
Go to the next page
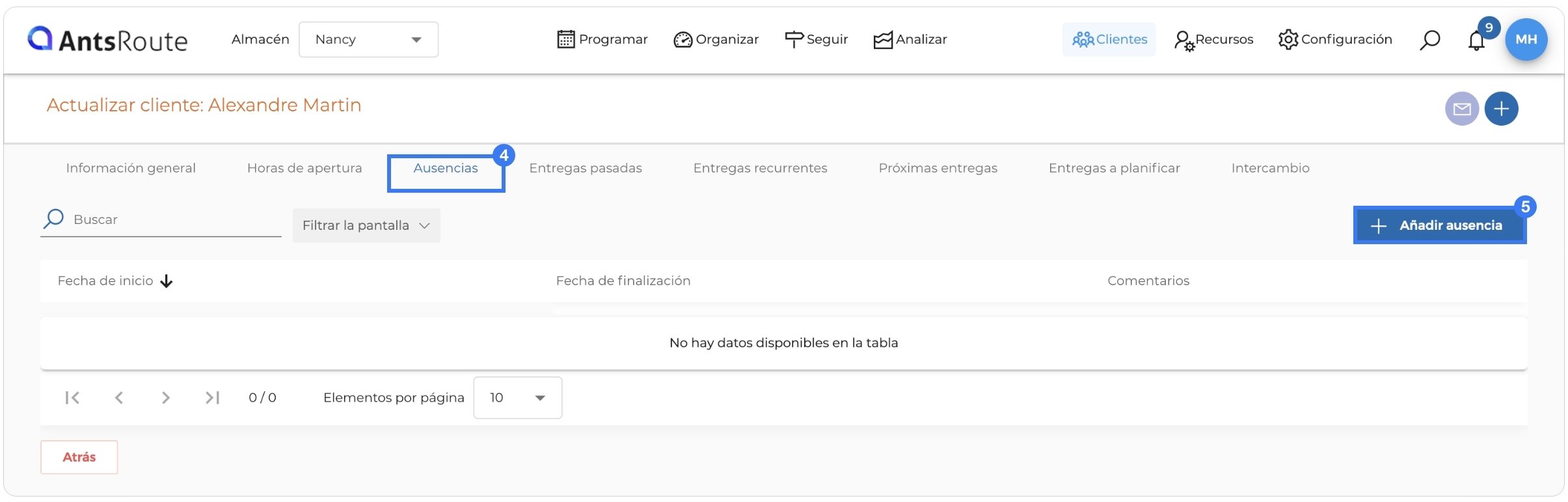pos(166,398)
